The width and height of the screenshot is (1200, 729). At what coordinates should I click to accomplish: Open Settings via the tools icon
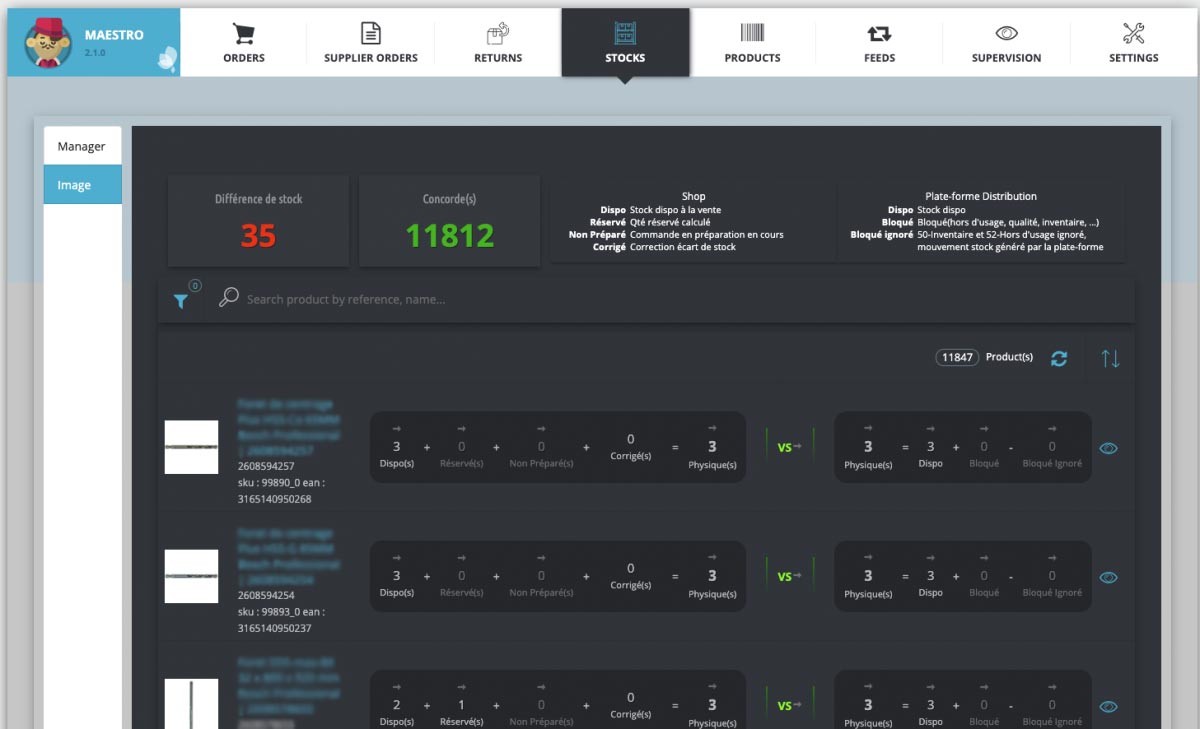[1133, 34]
